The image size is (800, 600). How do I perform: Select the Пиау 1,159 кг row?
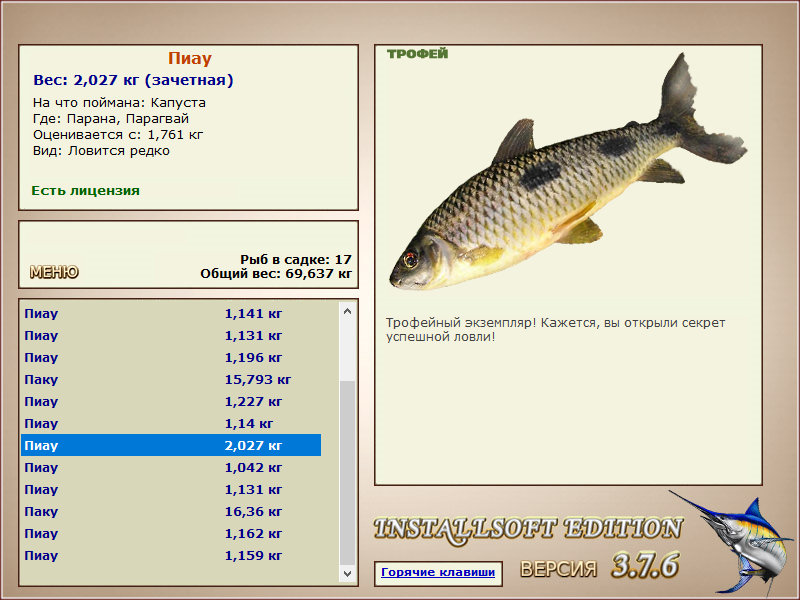(171, 555)
